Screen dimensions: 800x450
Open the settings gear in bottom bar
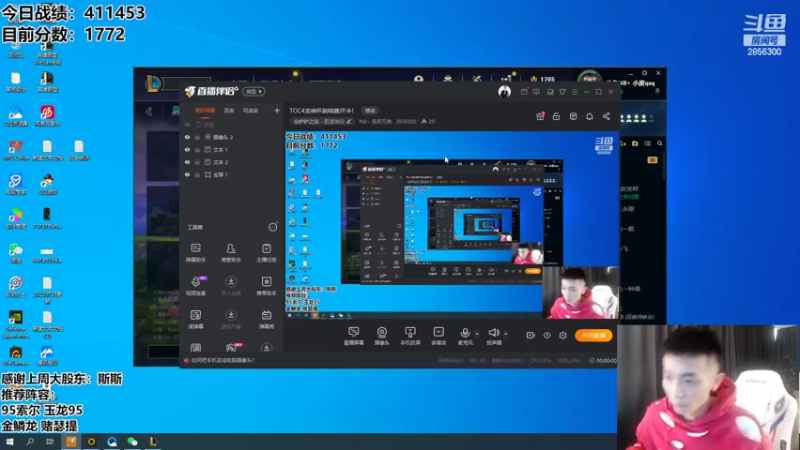coord(563,335)
